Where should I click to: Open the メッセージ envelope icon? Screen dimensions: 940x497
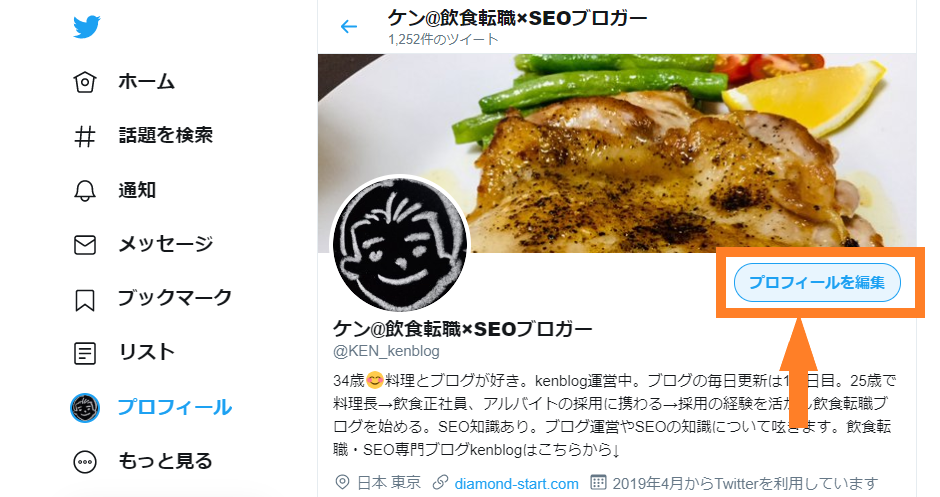pyautogui.click(x=85, y=245)
